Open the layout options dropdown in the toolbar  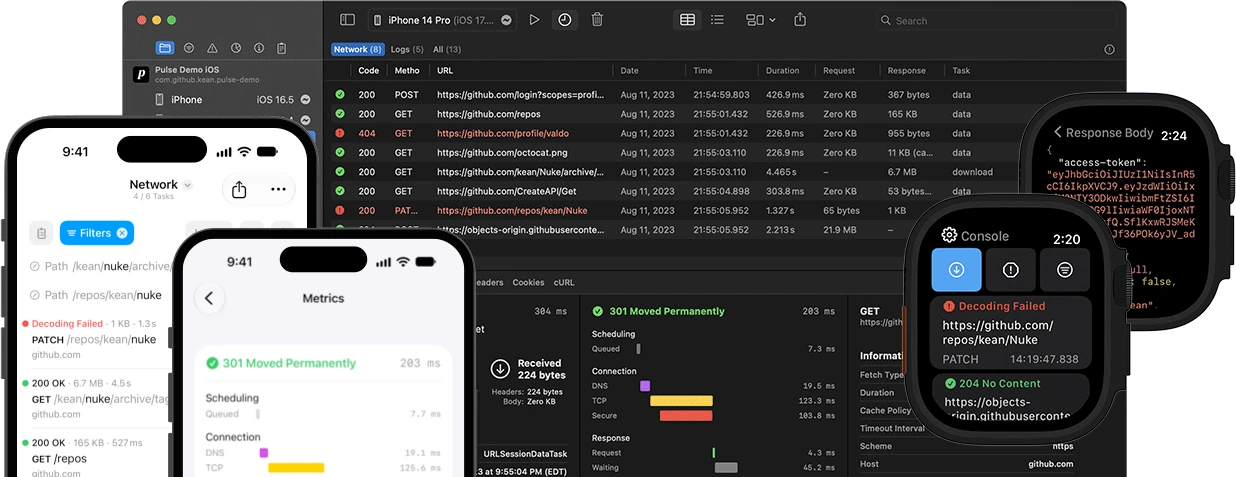click(761, 20)
